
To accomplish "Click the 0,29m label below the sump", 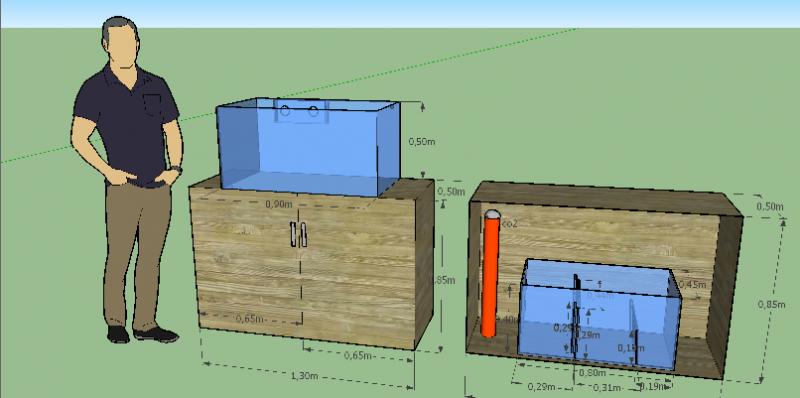I will click(541, 387).
